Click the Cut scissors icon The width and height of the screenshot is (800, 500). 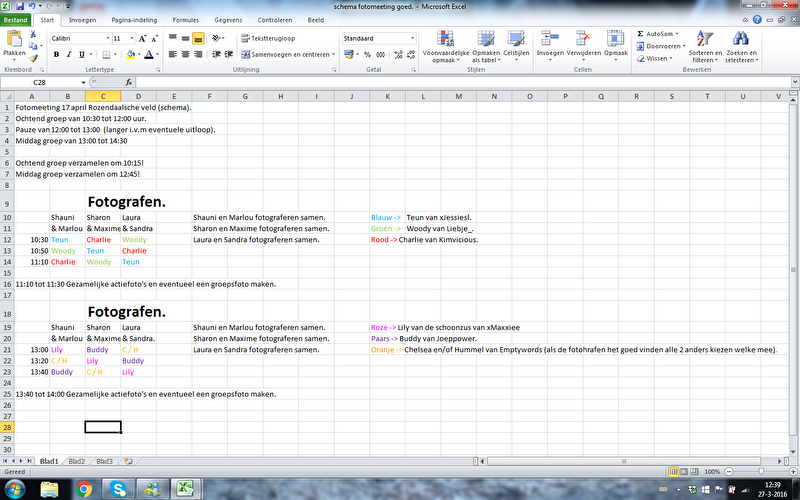(33, 34)
